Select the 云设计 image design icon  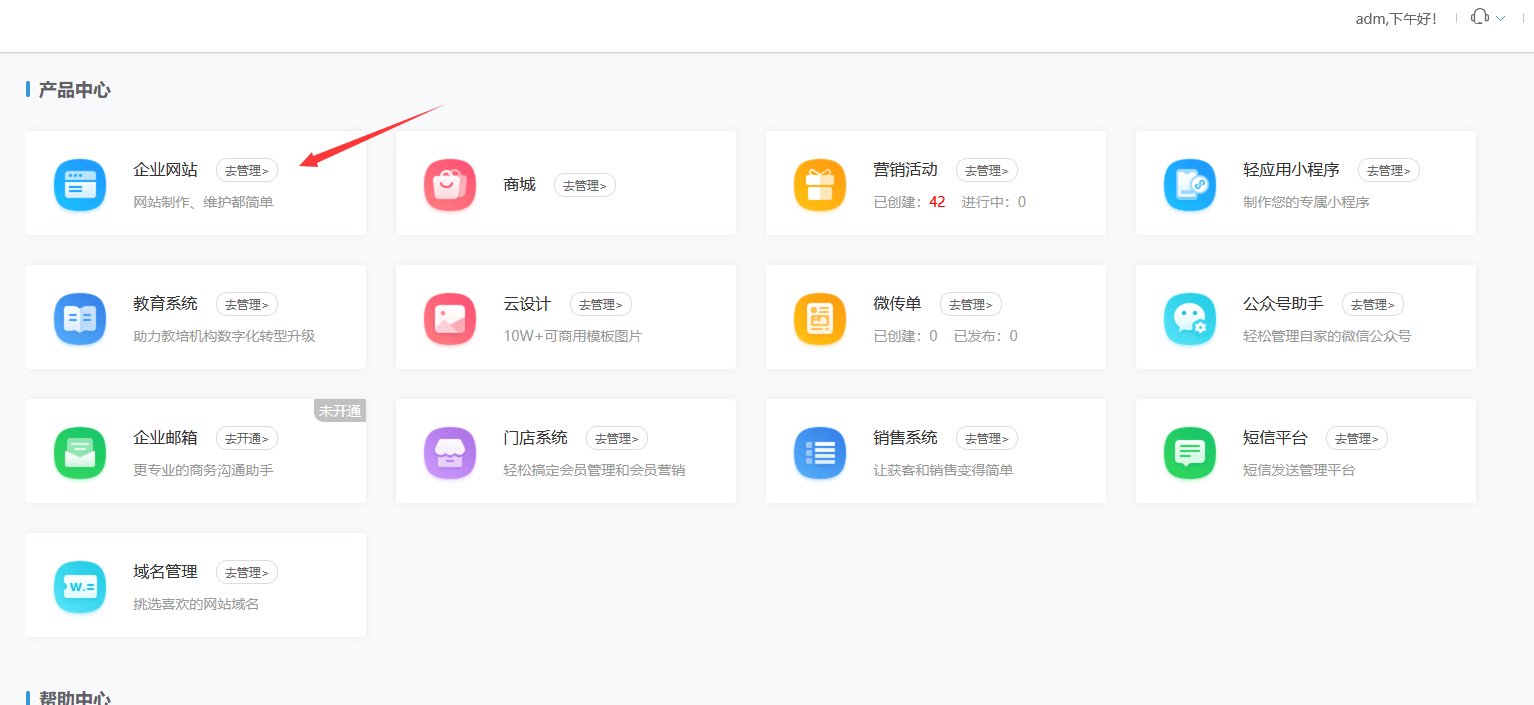coord(449,318)
